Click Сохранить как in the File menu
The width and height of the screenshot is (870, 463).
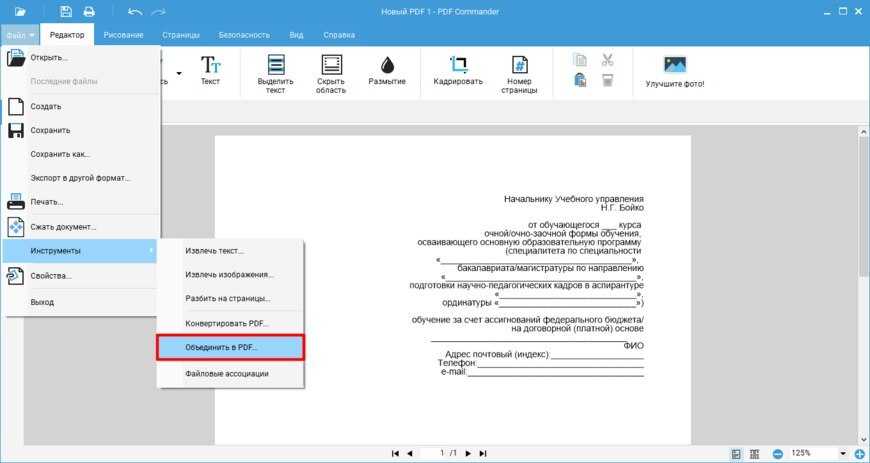[60, 154]
